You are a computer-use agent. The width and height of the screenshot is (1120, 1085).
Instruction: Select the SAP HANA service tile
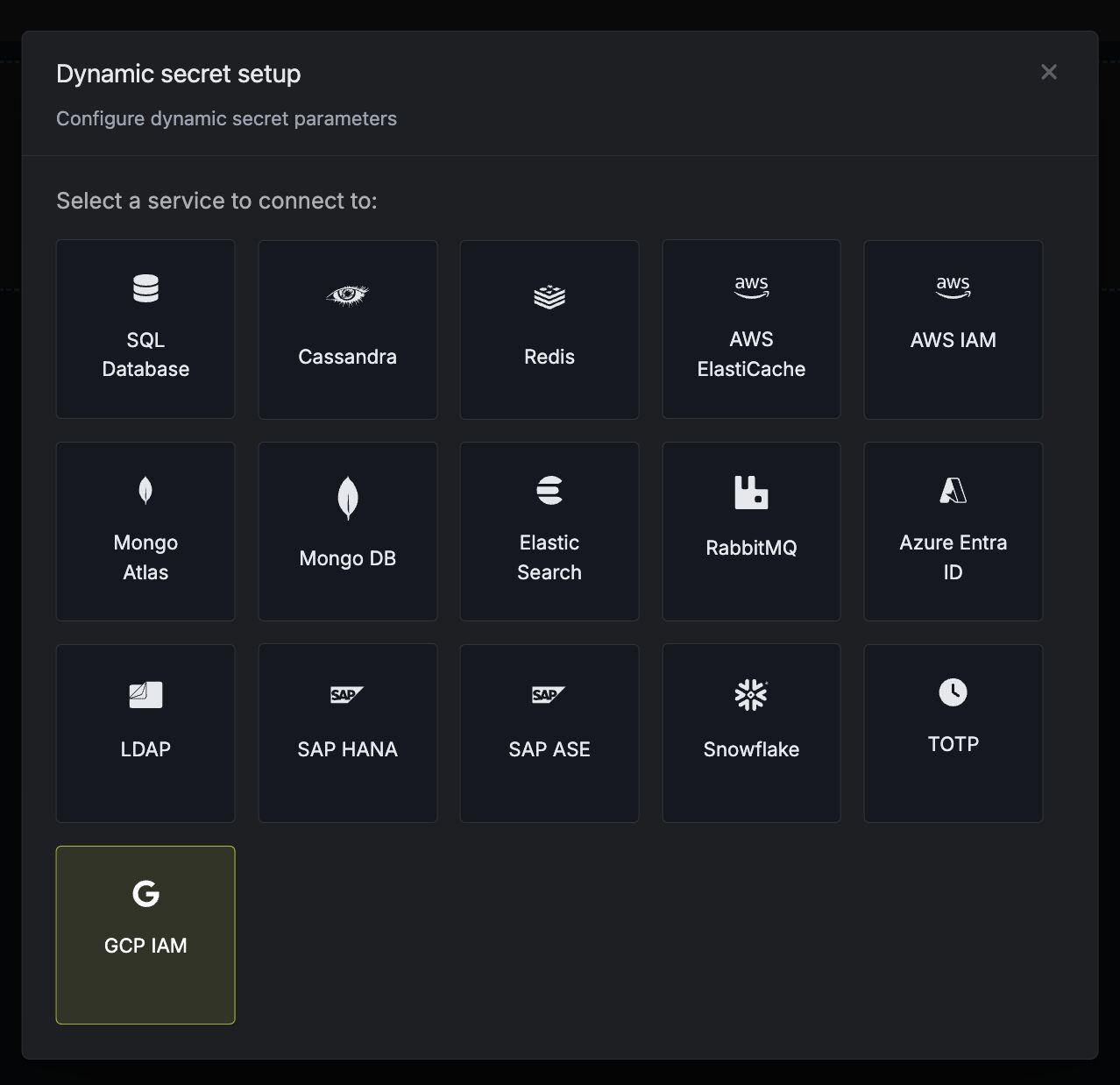click(347, 734)
